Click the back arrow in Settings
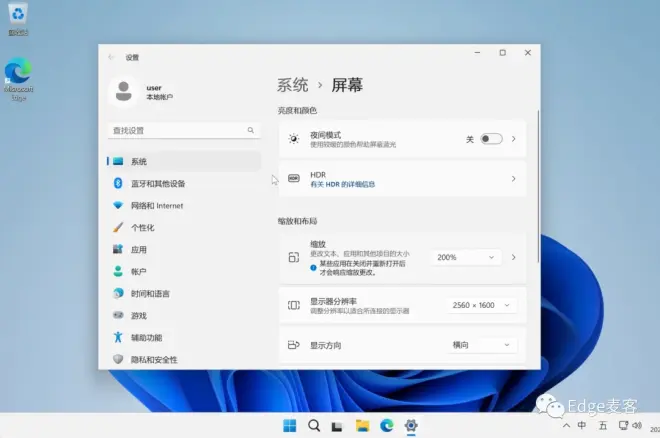 click(x=111, y=57)
